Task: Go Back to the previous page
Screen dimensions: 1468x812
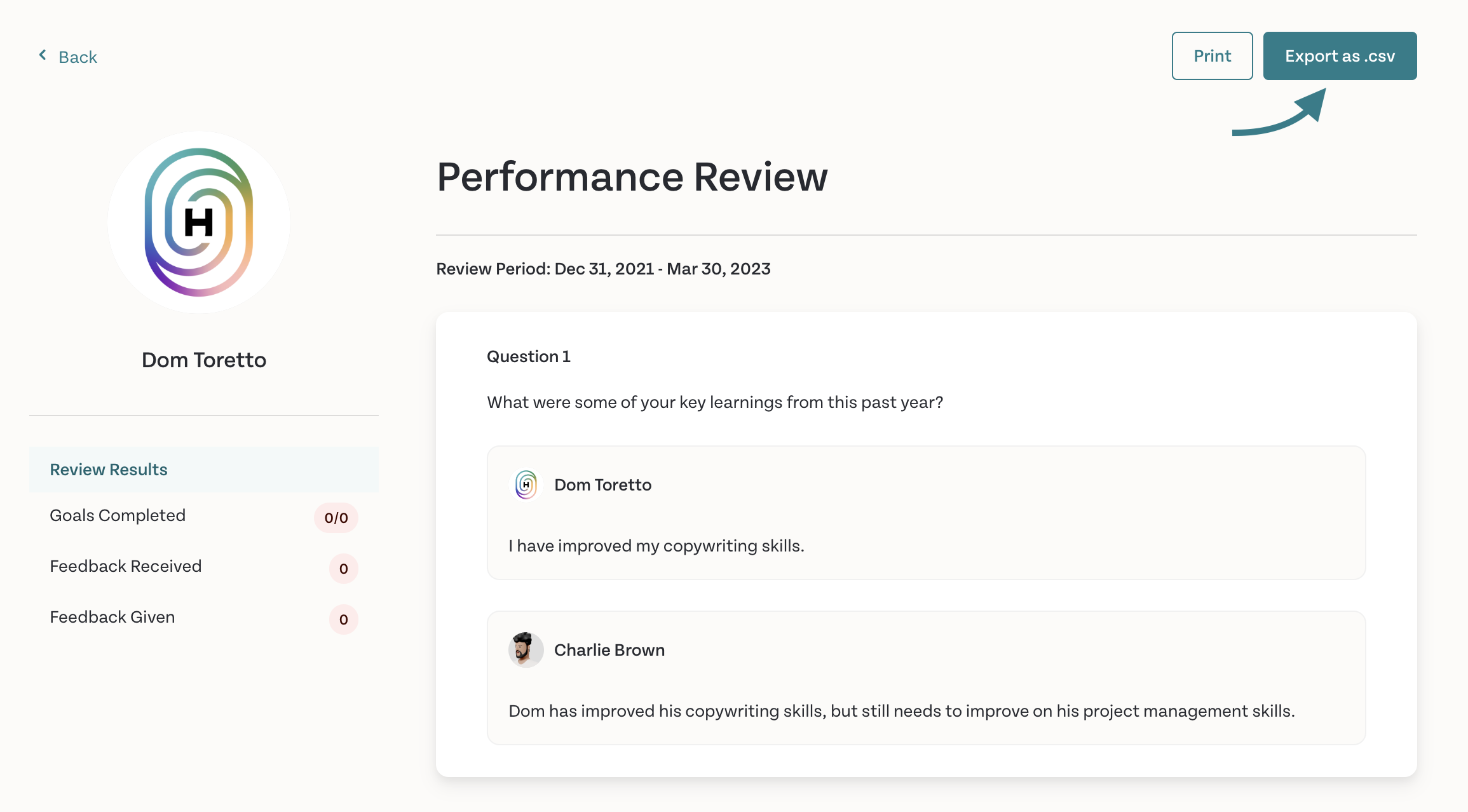Action: coord(68,57)
